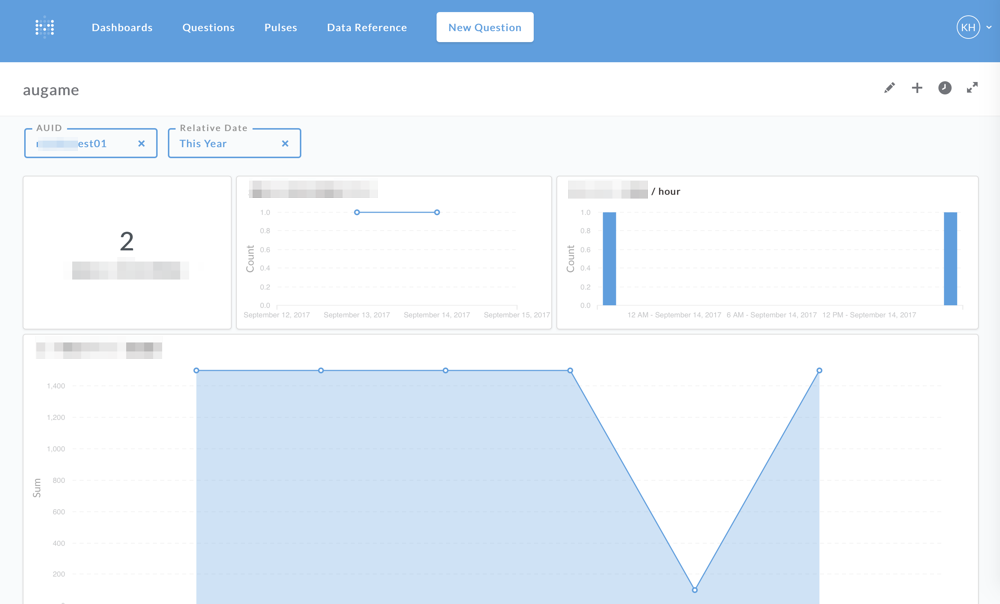1000x604 pixels.
Task: Open the AUID filter field
Action: click(91, 143)
